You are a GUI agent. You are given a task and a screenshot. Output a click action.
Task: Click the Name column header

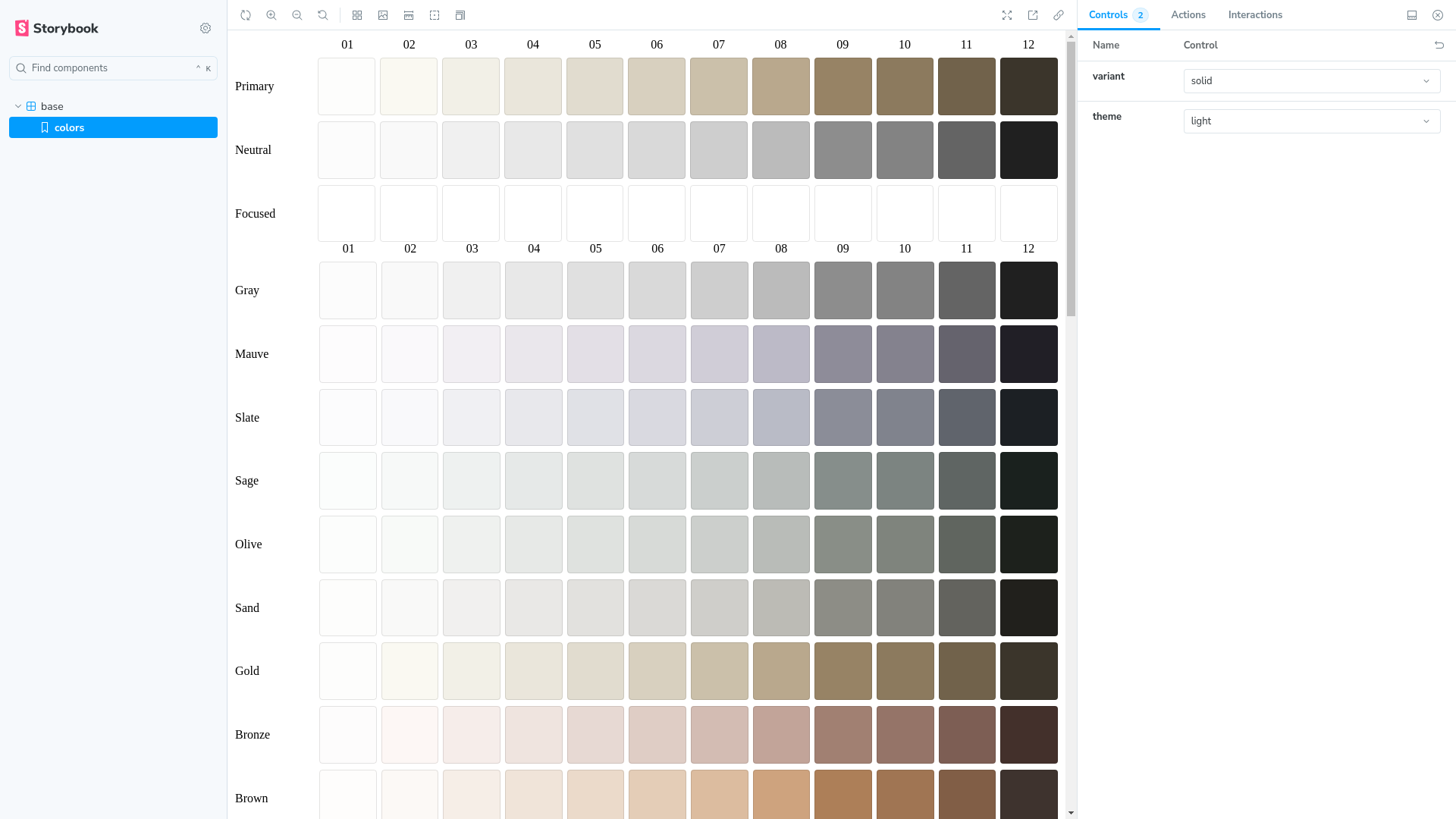[x=1106, y=45]
